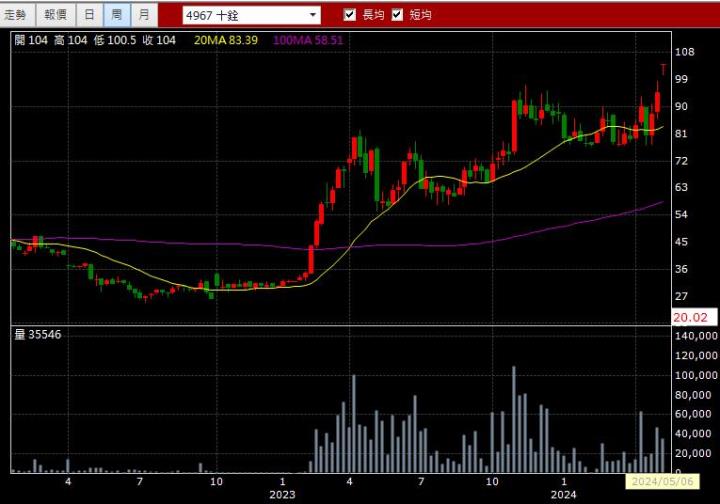Click the latest candlestick near price 104
This screenshot has height=504, width=720.
663,69
